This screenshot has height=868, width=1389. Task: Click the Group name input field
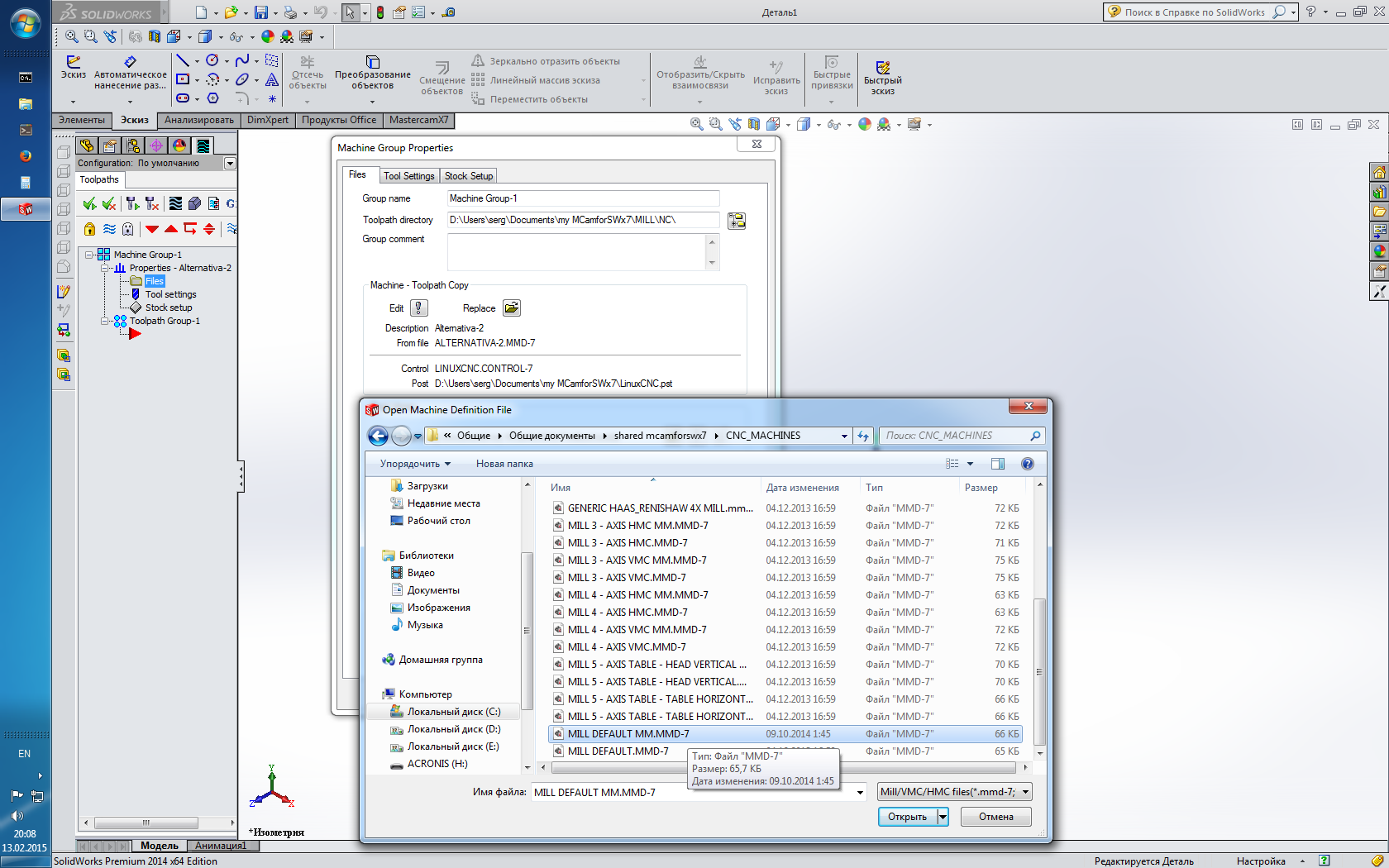click(583, 198)
